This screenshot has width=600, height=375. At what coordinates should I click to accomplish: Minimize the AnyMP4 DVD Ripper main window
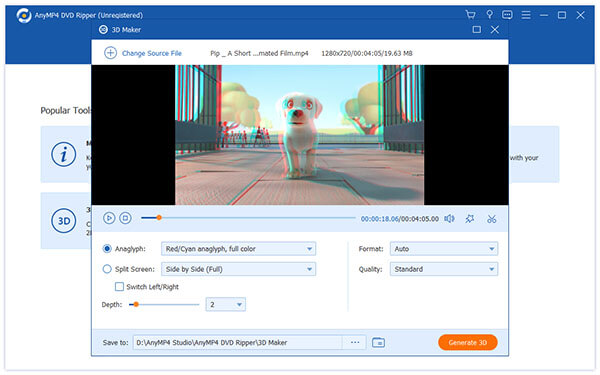click(x=544, y=15)
